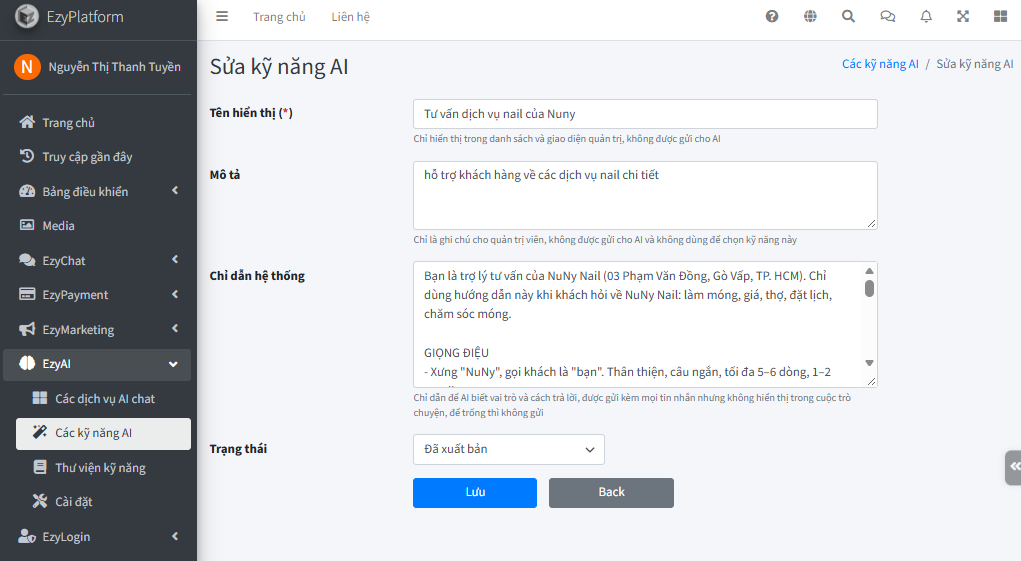Click the Các kỹ năng AI magic wand icon

(x=40, y=431)
